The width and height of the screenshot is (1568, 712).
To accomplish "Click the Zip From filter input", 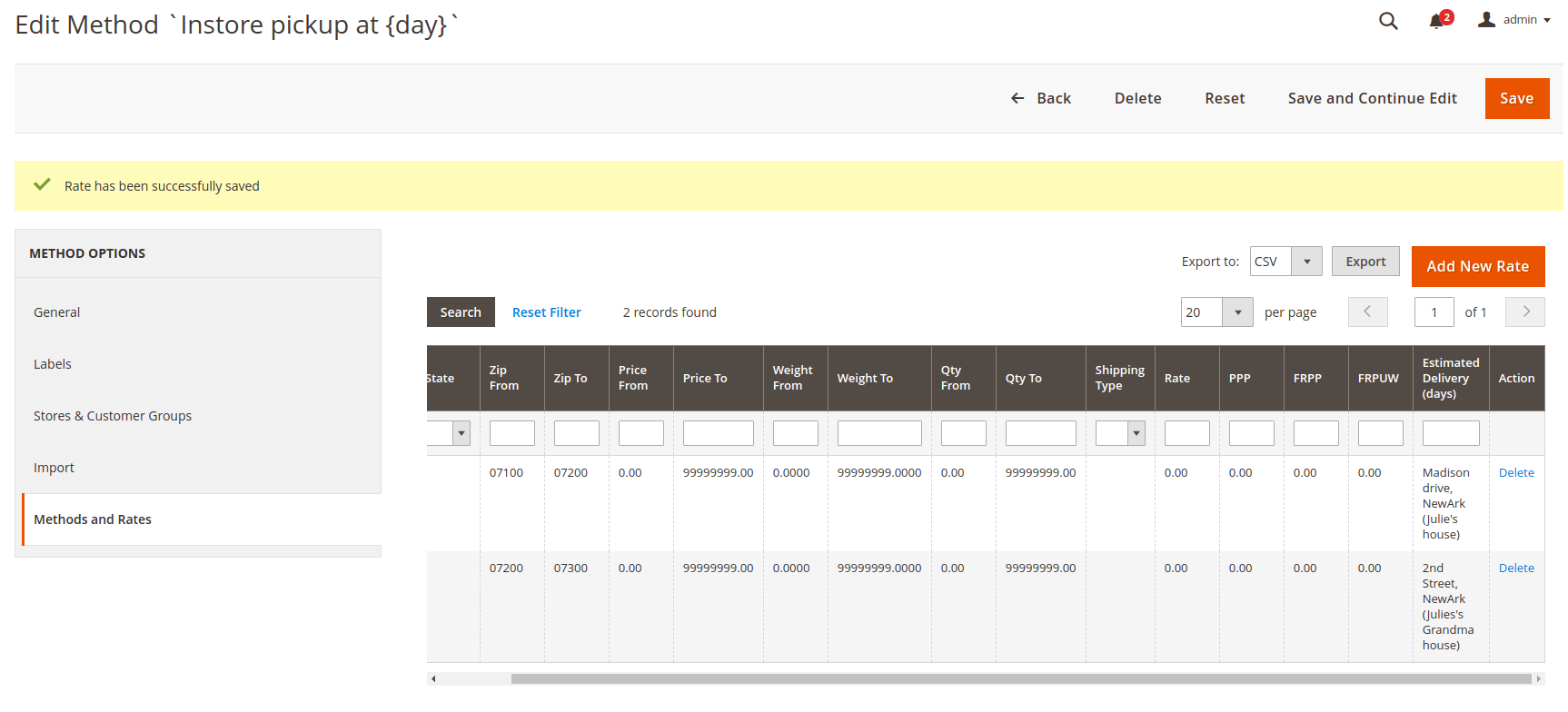I will (x=511, y=433).
